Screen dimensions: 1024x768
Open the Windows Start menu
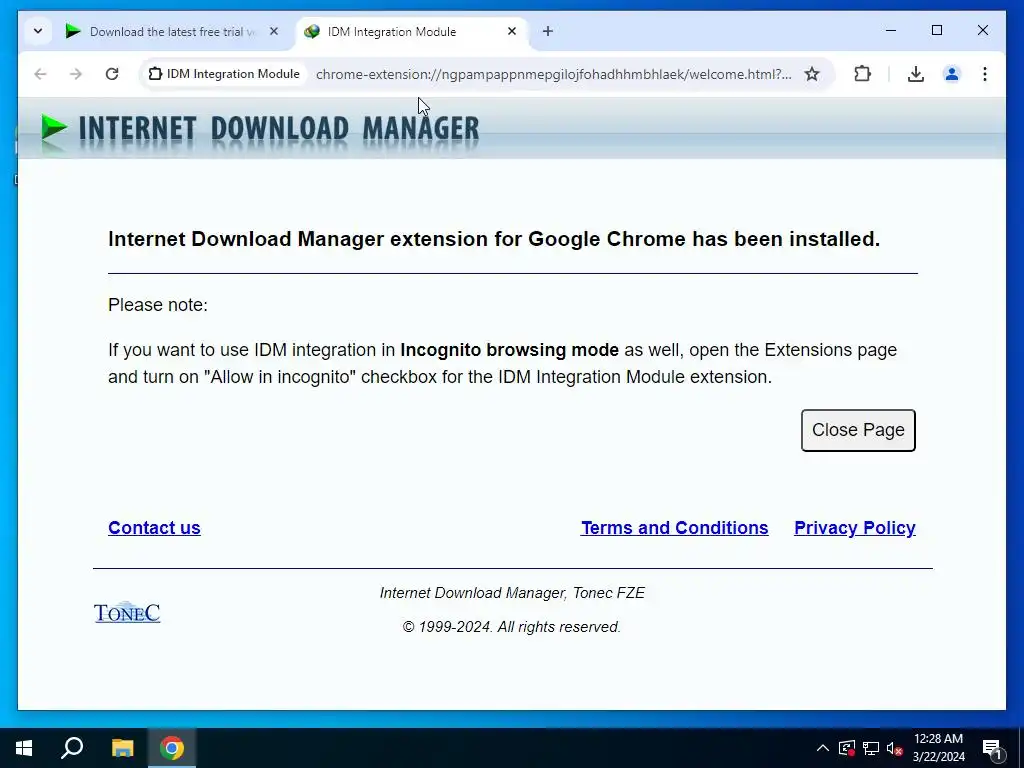pos(24,748)
